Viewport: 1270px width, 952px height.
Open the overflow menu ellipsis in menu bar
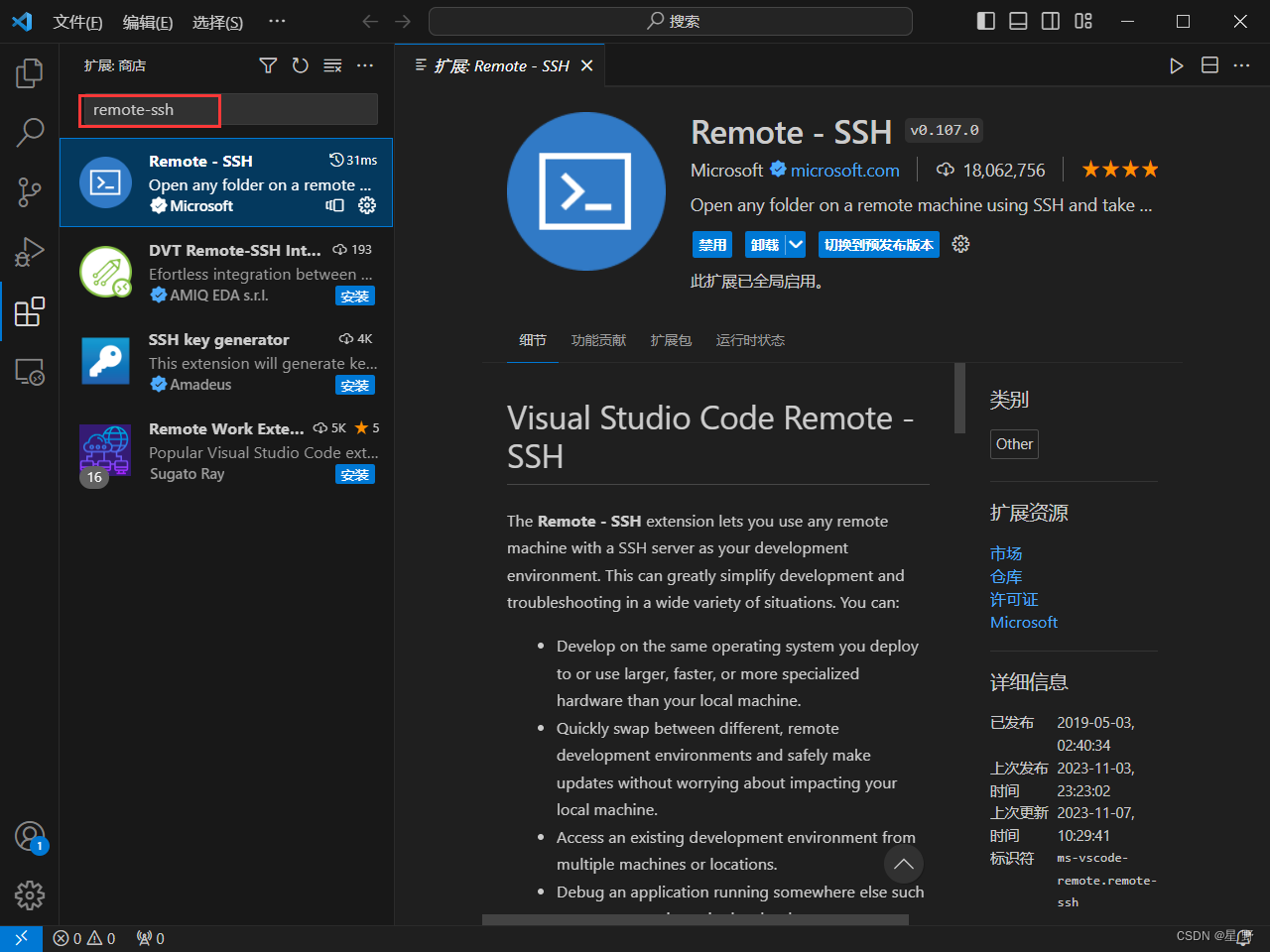[x=278, y=21]
